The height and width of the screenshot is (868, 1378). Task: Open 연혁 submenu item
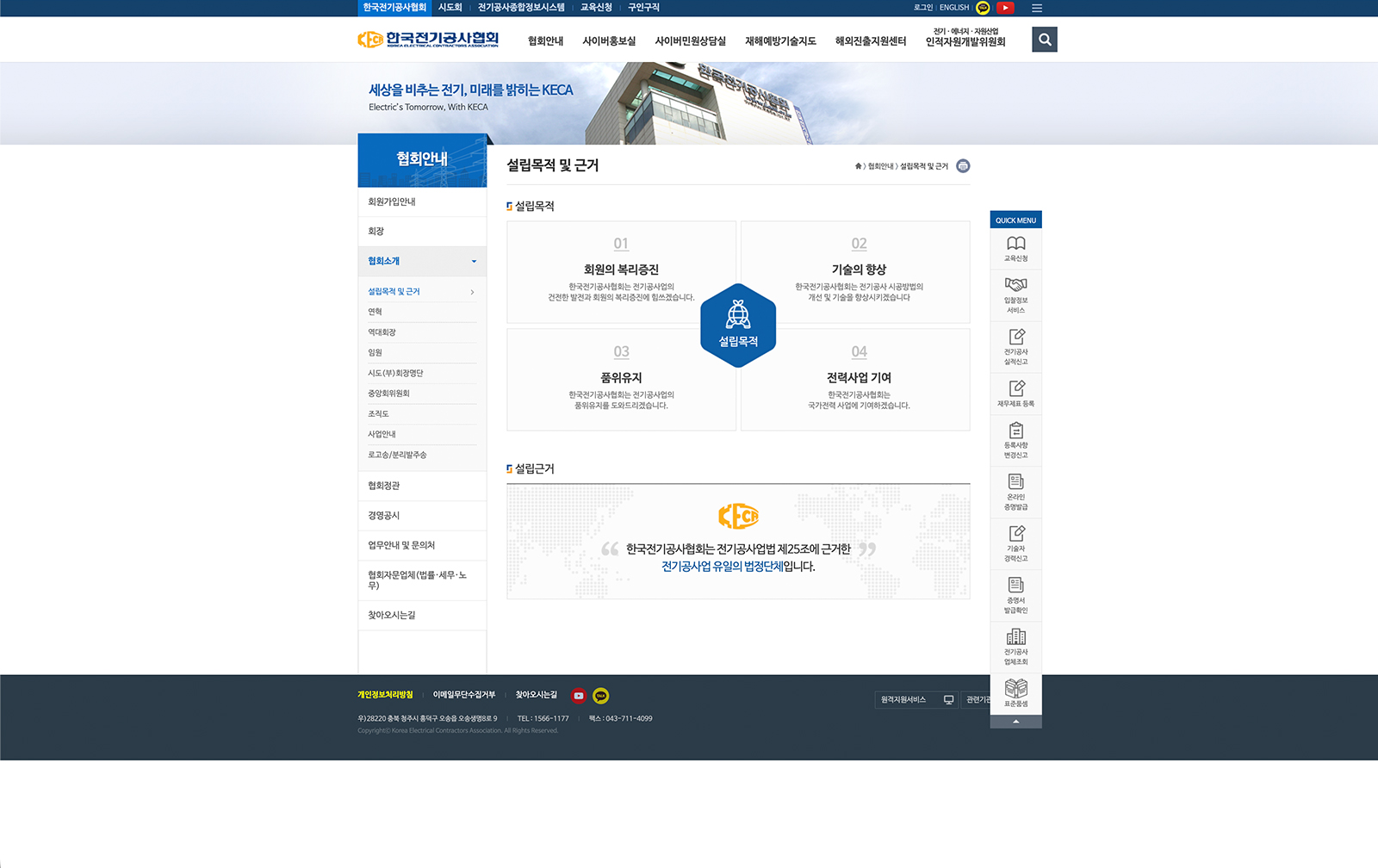pyautogui.click(x=422, y=312)
